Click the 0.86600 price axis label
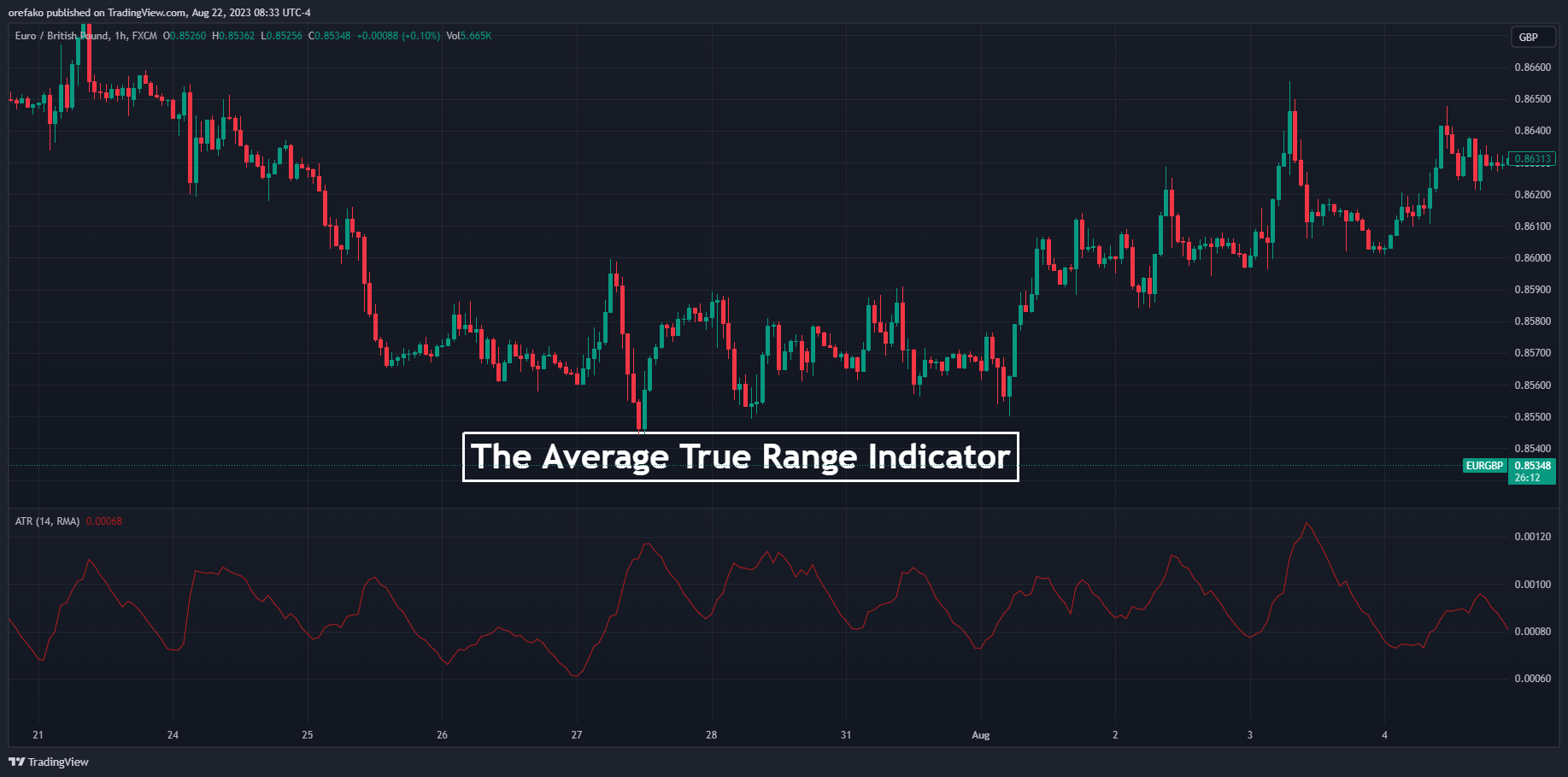This screenshot has height=777, width=1568. click(1532, 68)
